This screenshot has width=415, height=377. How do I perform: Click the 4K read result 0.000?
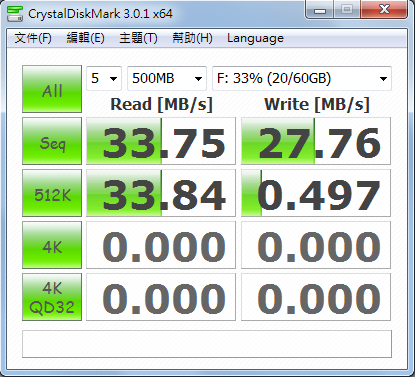[x=161, y=245]
